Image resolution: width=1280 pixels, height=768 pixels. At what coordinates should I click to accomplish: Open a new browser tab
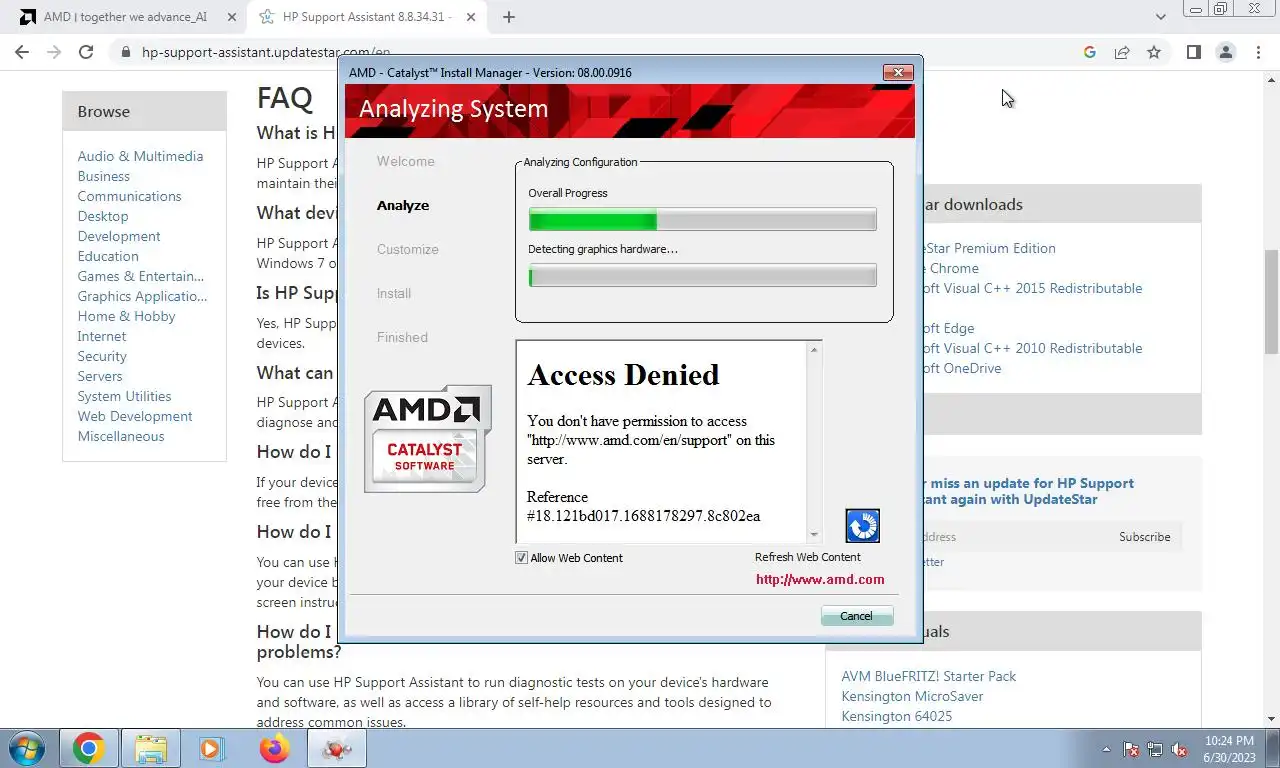[x=509, y=17]
